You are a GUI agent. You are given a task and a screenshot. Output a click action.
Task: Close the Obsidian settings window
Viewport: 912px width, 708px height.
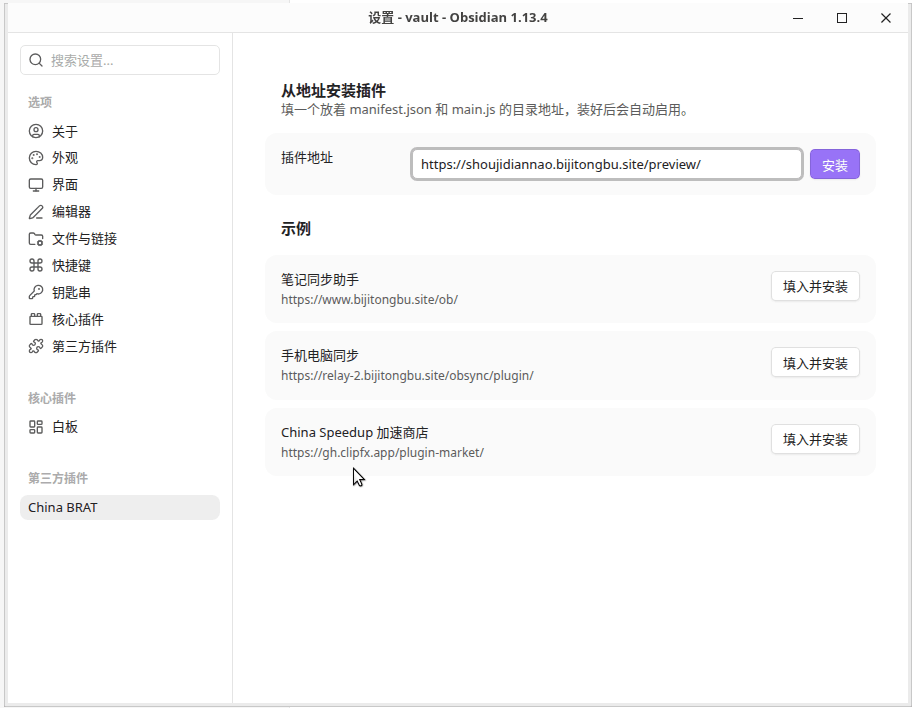(x=886, y=18)
